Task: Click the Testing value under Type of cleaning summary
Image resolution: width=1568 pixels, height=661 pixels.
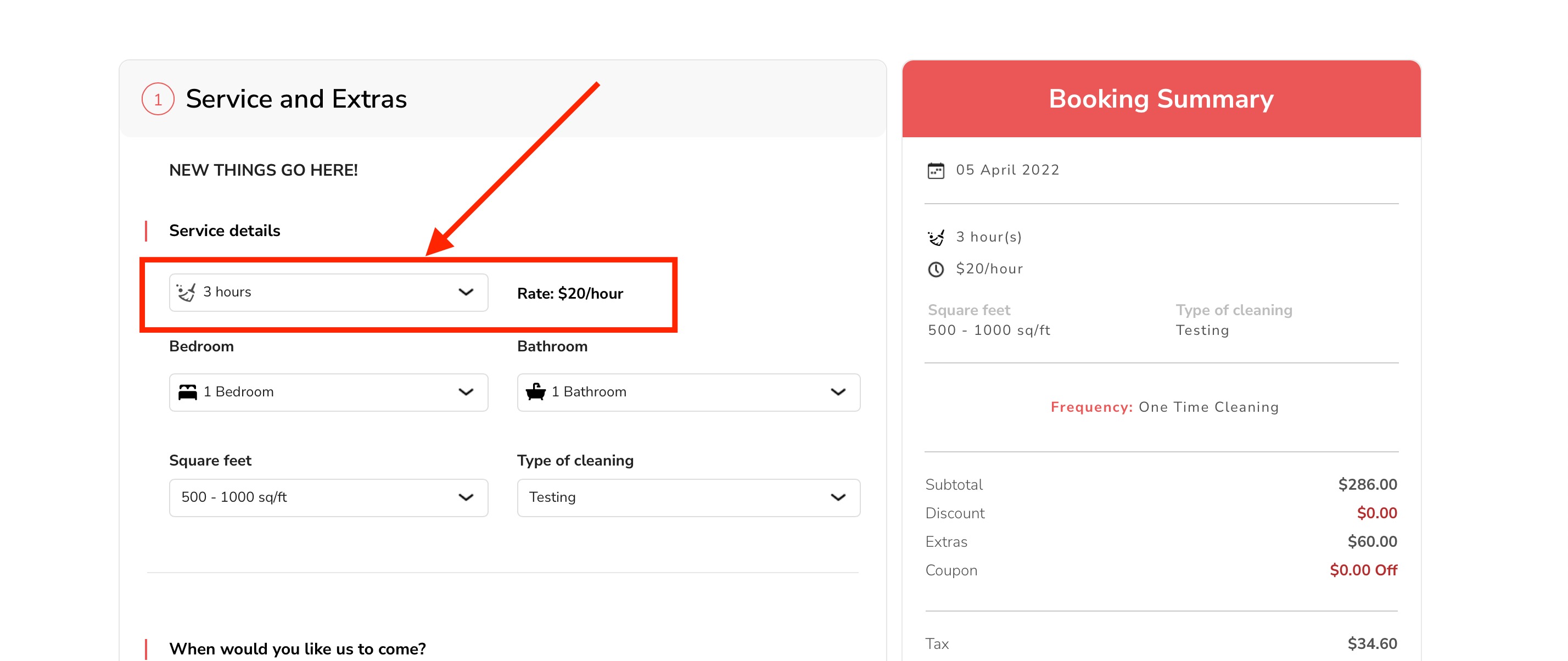Action: [x=1202, y=330]
